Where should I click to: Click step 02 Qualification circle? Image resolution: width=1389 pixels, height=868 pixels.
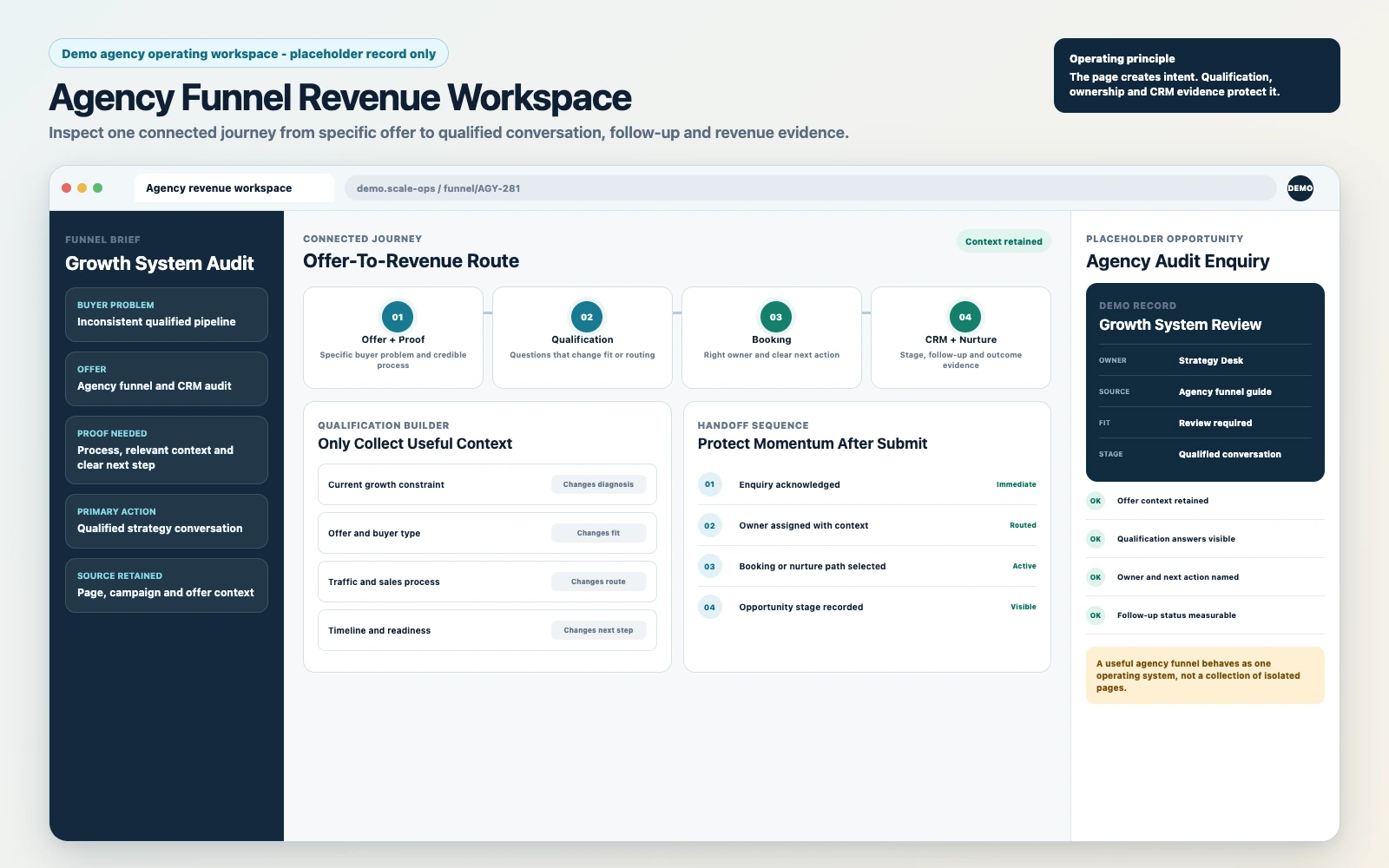click(x=587, y=317)
